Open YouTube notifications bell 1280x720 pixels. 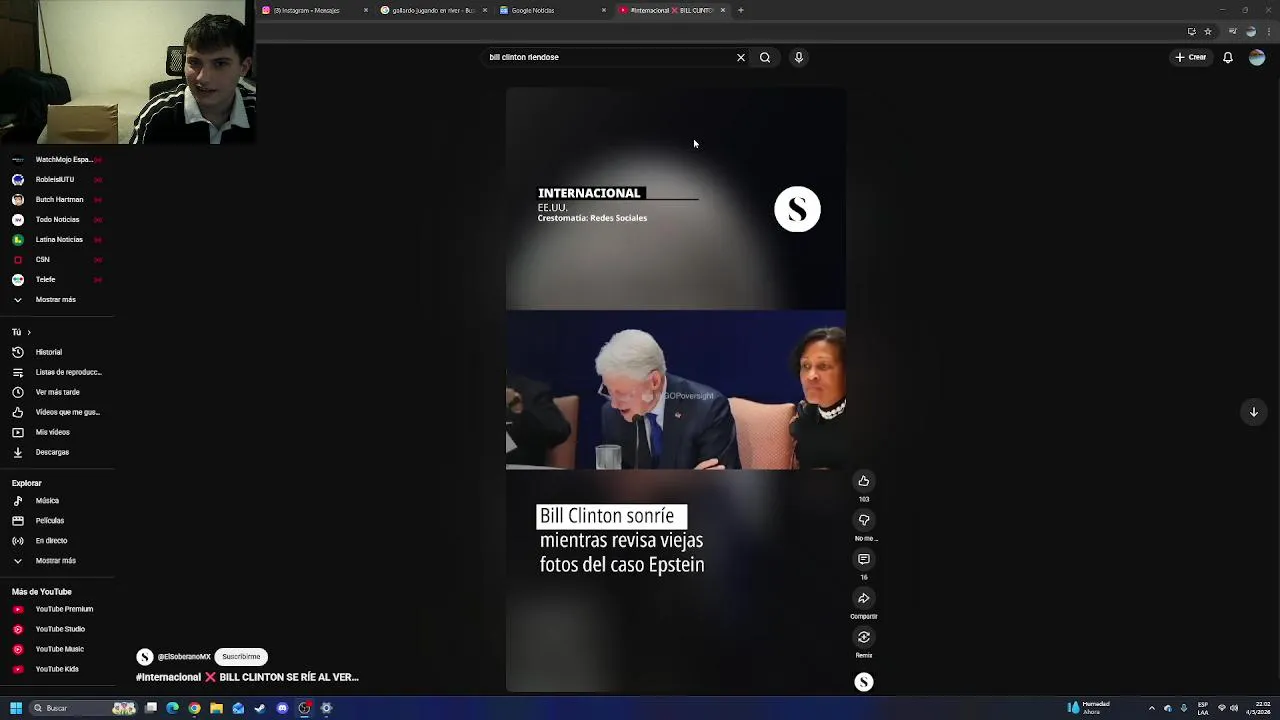coord(1228,57)
